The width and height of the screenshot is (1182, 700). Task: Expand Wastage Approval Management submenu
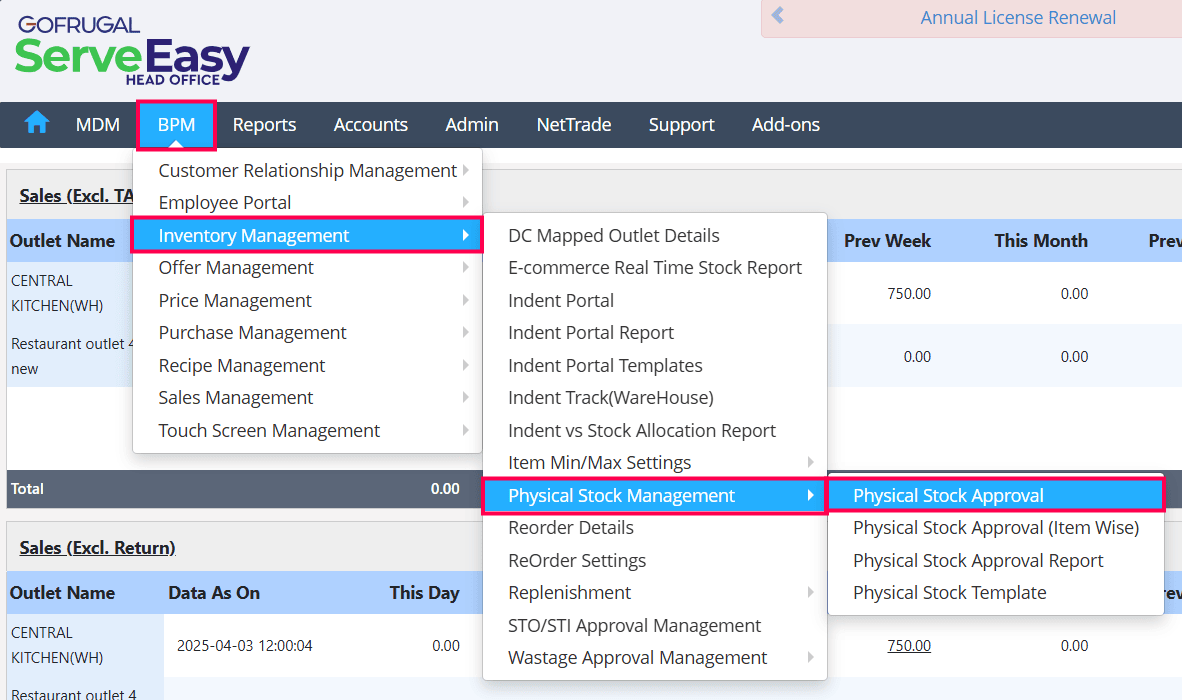pos(637,658)
